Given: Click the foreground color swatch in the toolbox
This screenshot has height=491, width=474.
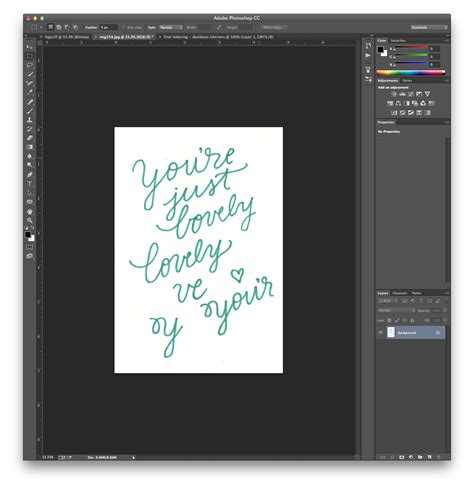Looking at the screenshot, I should (x=28, y=235).
